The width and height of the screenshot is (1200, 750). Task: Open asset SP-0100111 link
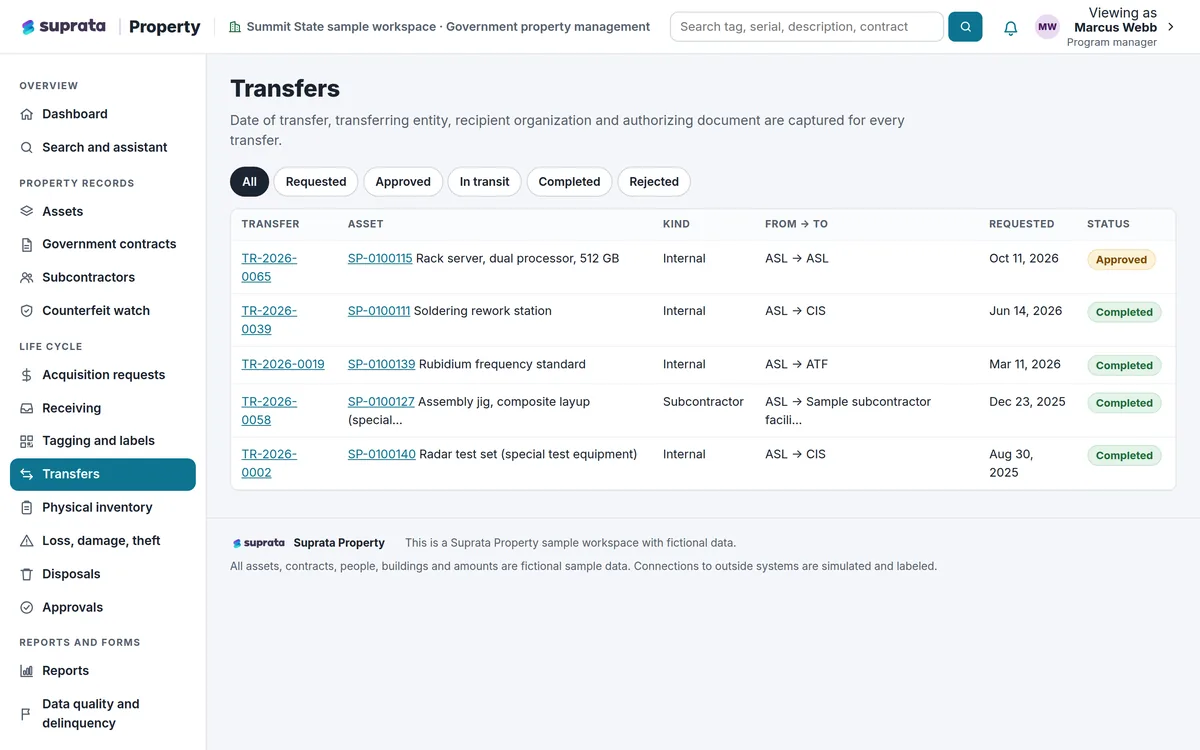(x=379, y=311)
